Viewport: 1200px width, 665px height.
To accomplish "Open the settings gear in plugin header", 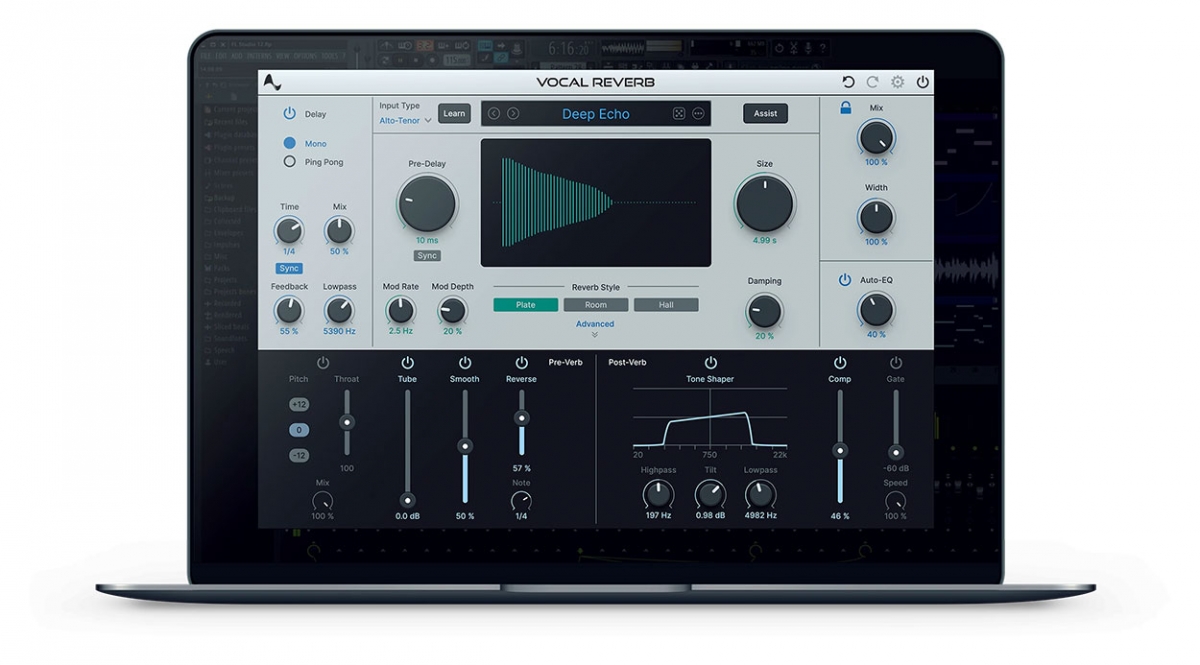I will pos(898,82).
